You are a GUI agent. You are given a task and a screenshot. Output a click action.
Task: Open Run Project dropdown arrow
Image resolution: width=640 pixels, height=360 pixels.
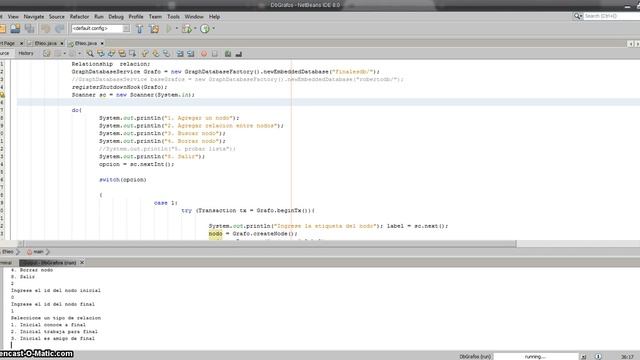[177, 29]
